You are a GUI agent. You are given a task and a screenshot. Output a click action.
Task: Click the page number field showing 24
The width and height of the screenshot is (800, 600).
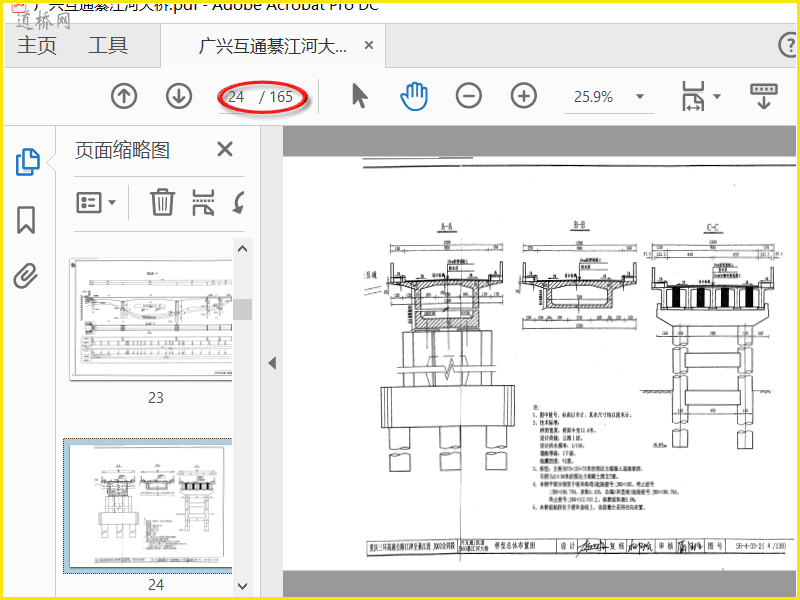point(236,97)
